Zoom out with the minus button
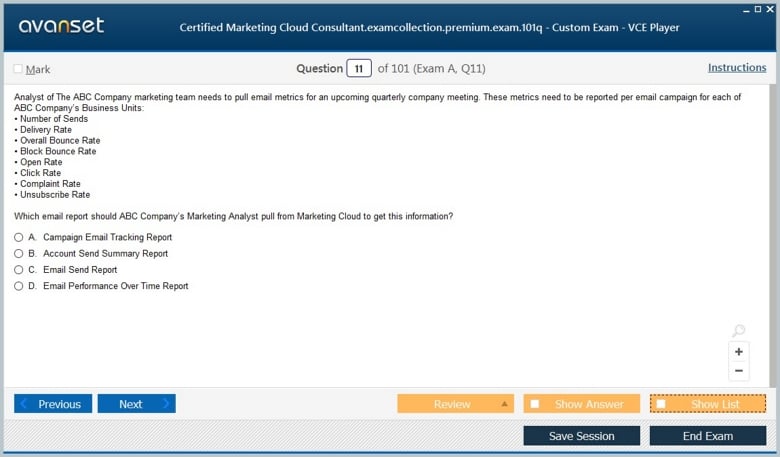This screenshot has width=780, height=457. click(x=738, y=371)
